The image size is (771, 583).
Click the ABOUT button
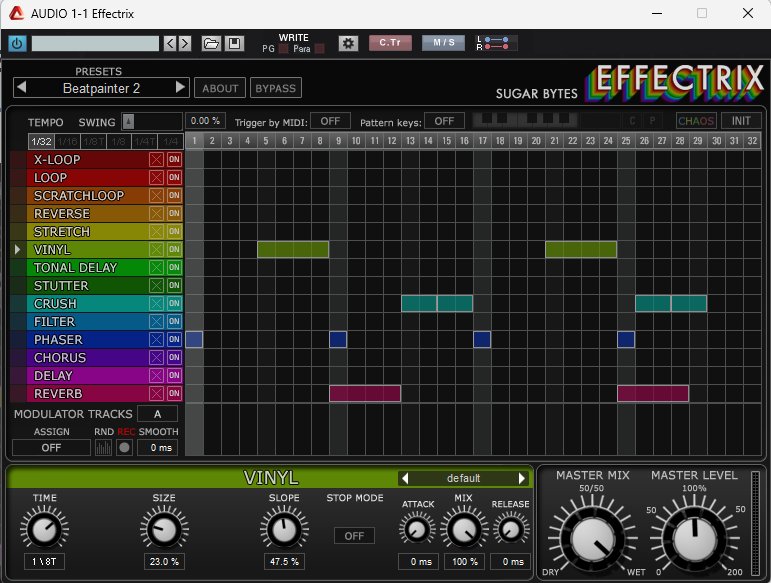(x=220, y=88)
